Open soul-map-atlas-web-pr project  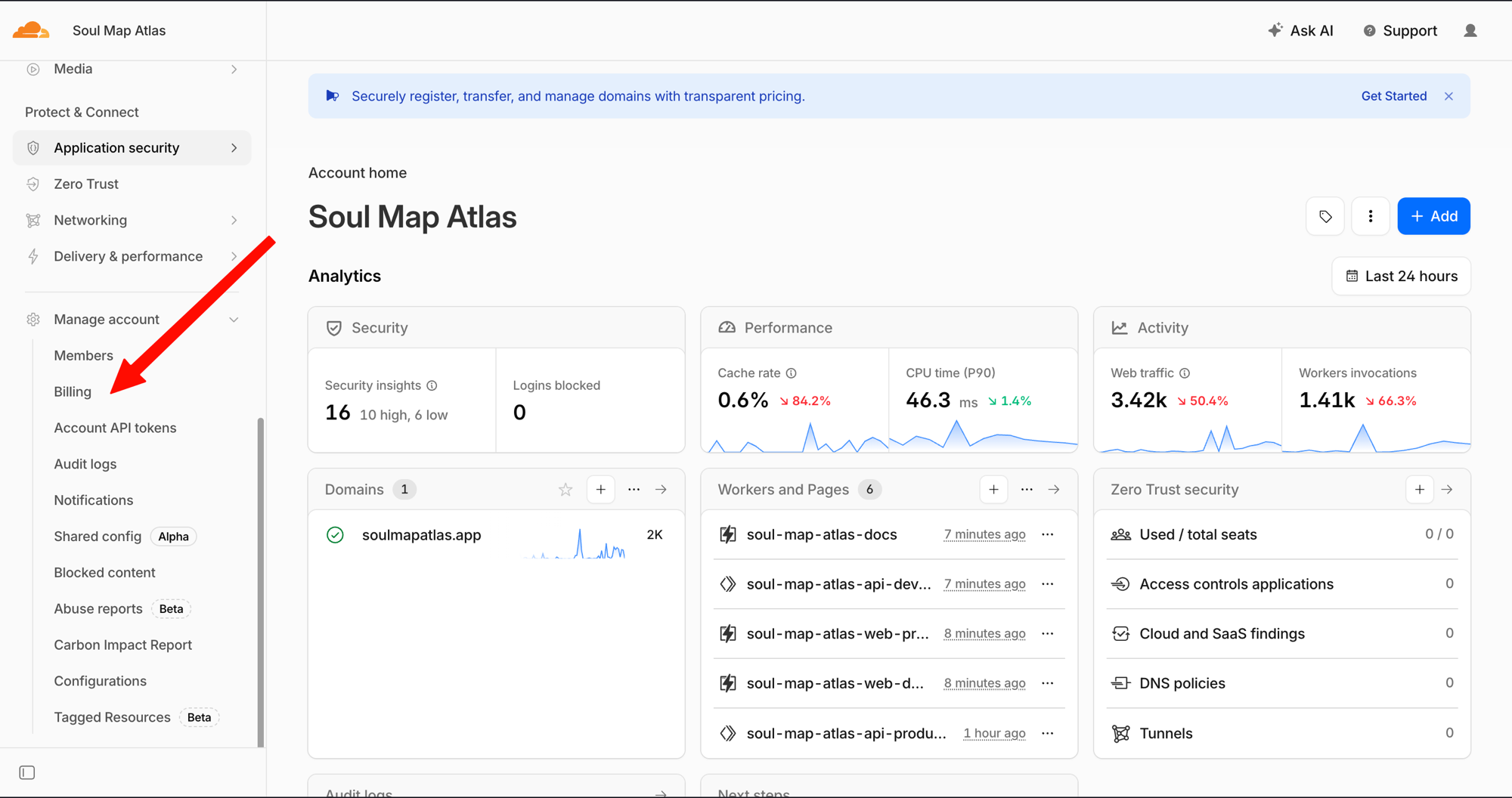838,634
